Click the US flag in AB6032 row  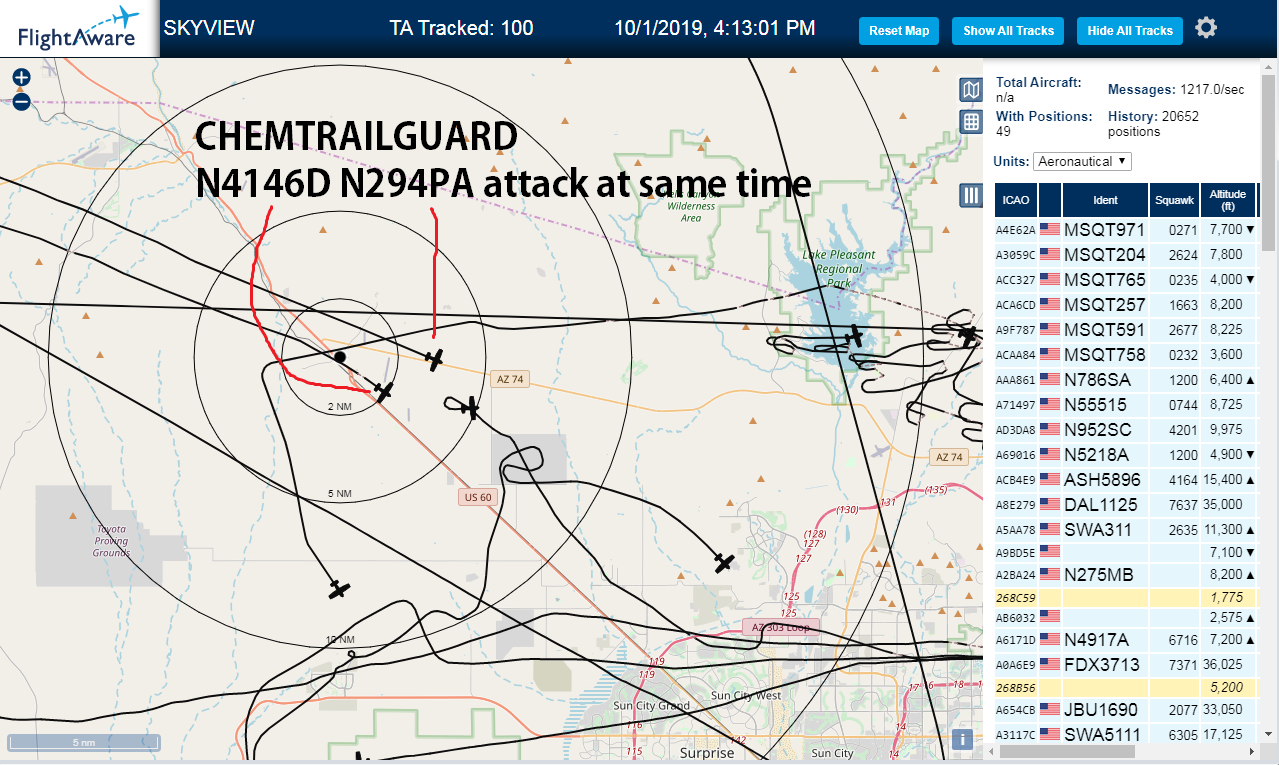click(1050, 617)
